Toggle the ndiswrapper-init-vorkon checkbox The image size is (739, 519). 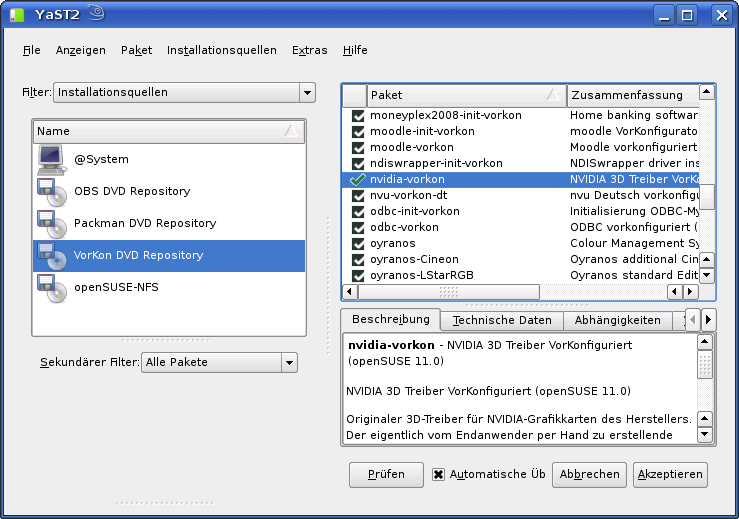point(358,164)
